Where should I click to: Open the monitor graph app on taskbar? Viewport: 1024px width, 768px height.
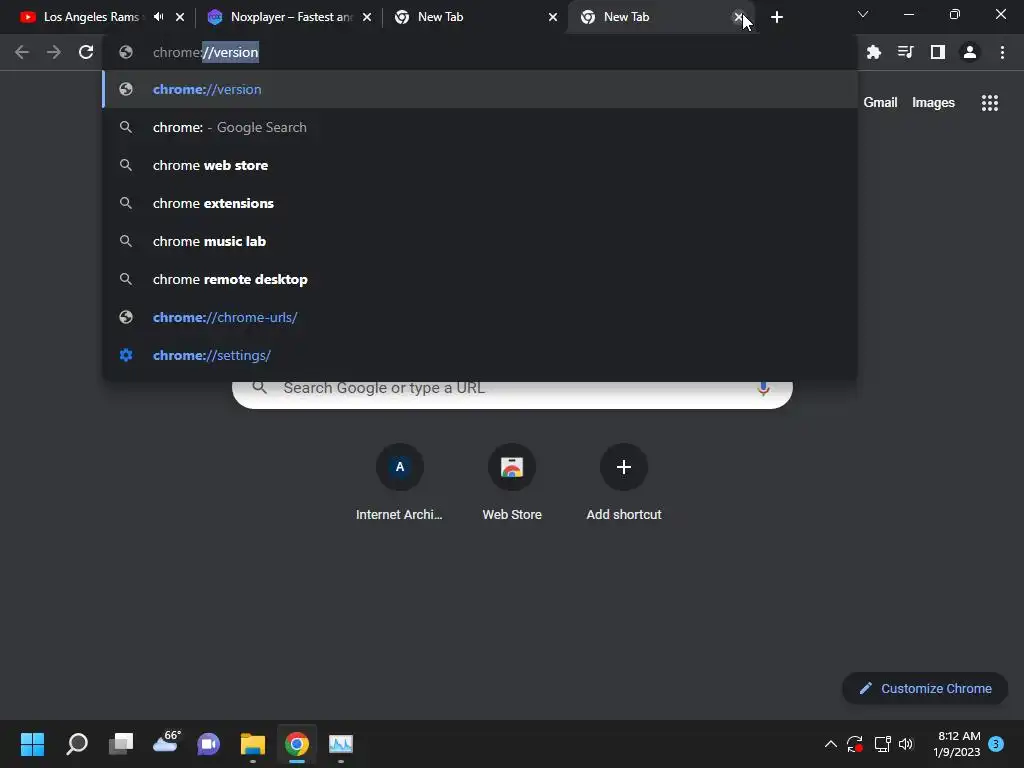[341, 744]
